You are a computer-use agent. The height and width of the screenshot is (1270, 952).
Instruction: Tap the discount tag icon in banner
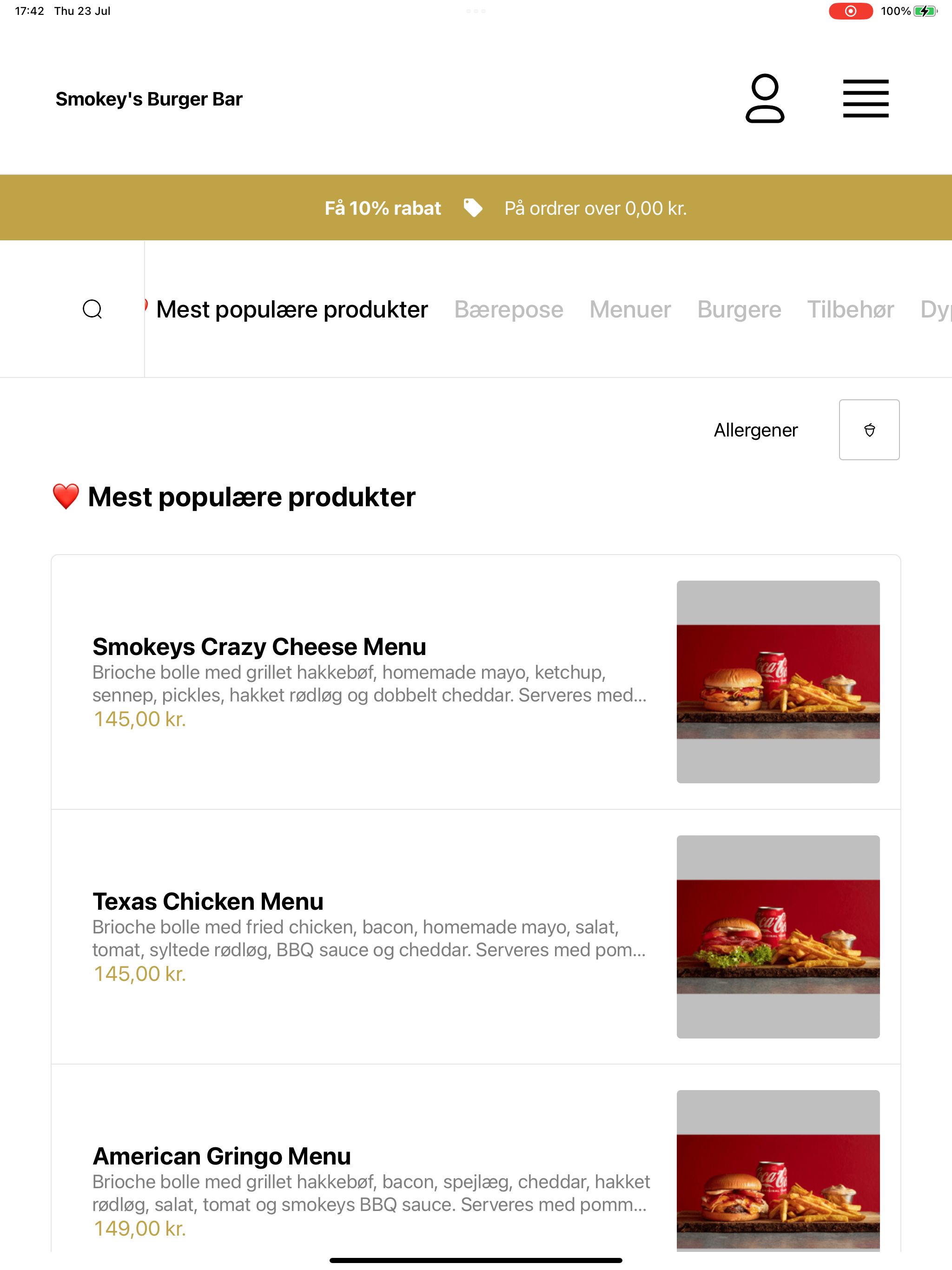click(x=473, y=208)
